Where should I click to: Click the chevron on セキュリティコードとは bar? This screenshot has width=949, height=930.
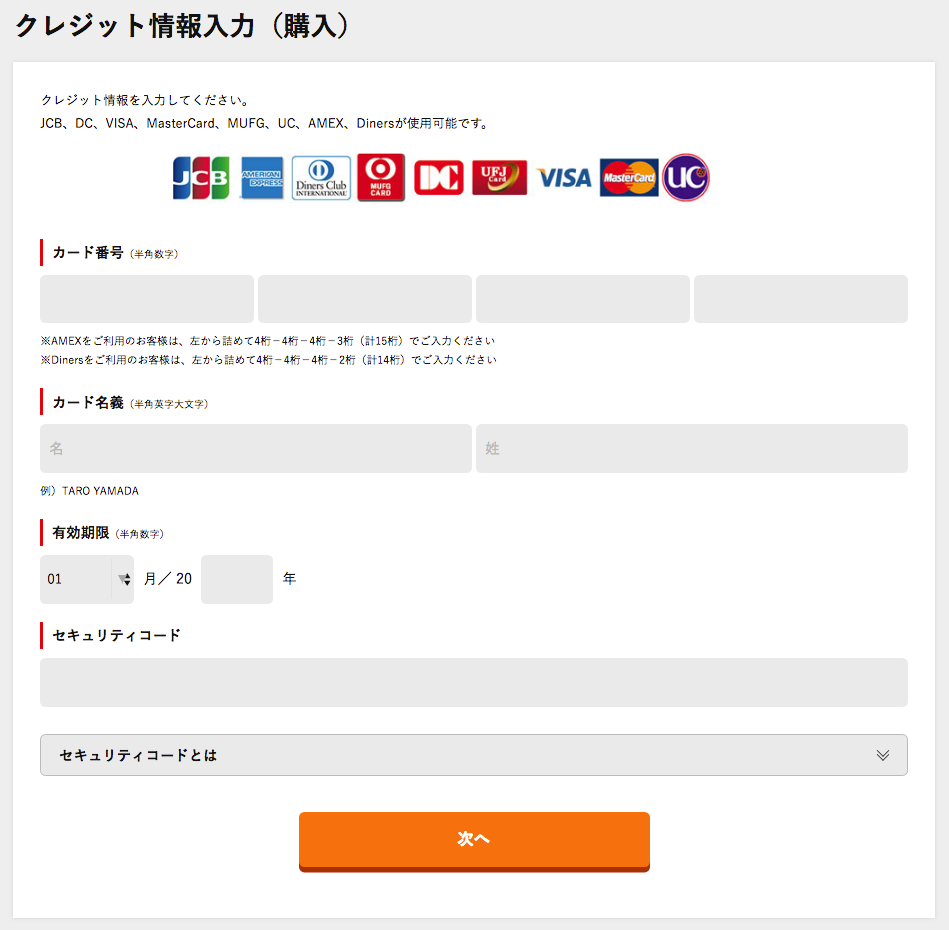point(883,755)
